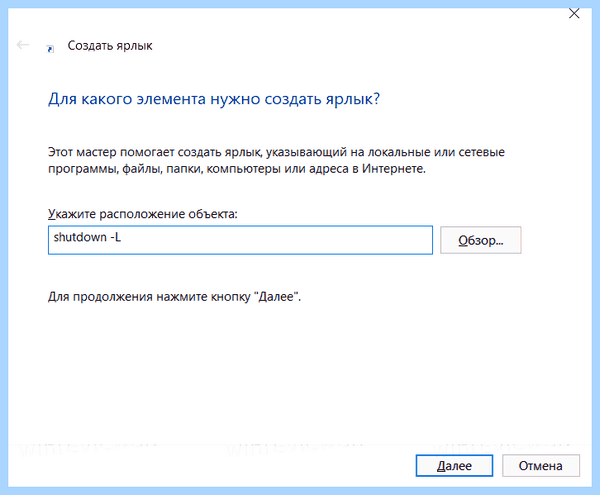Click the back arrow in the wizard header

pos(23,45)
